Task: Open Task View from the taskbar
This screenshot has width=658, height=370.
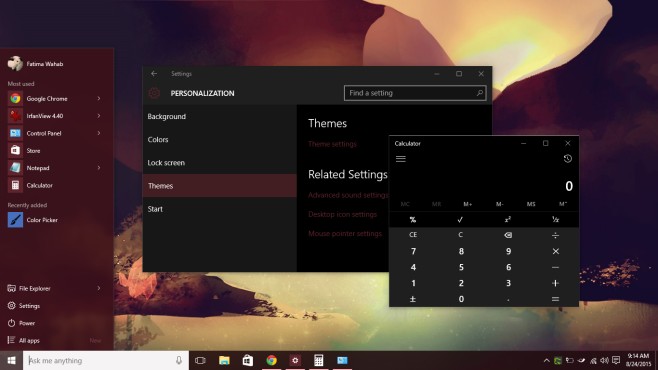Action: coord(201,360)
